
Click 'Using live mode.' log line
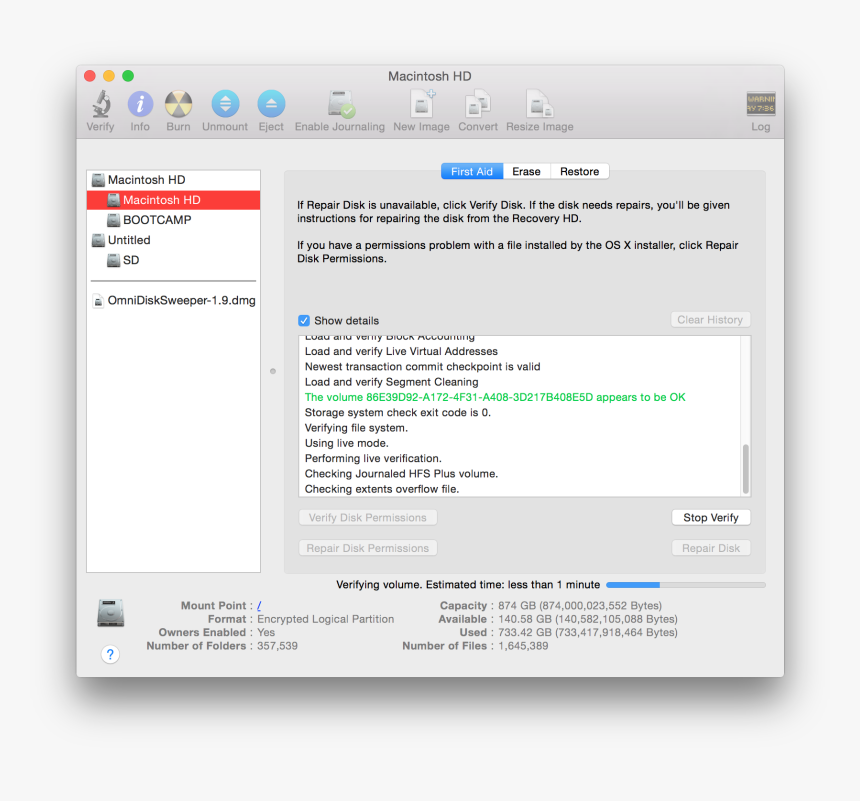(346, 443)
